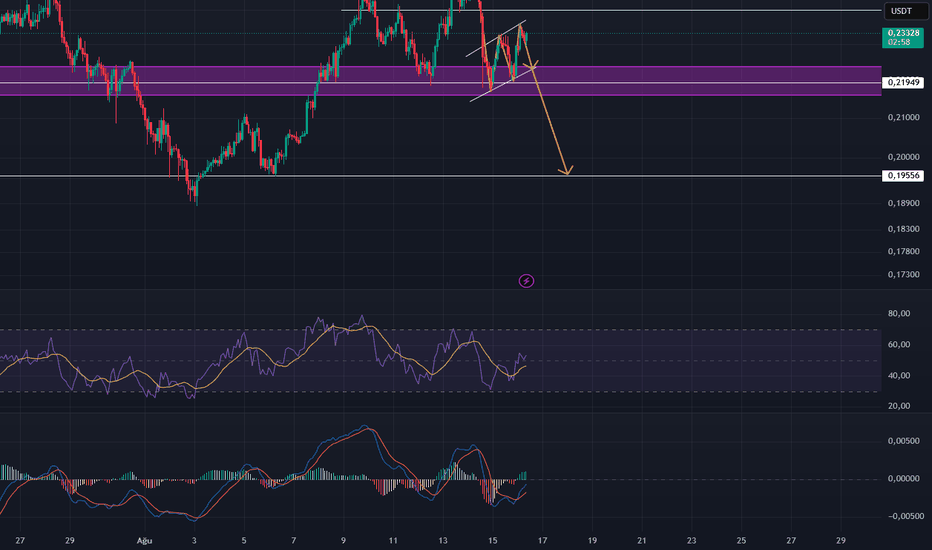Click the MACD 0,00500 scale value
Image resolution: width=932 pixels, height=550 pixels.
click(x=903, y=441)
